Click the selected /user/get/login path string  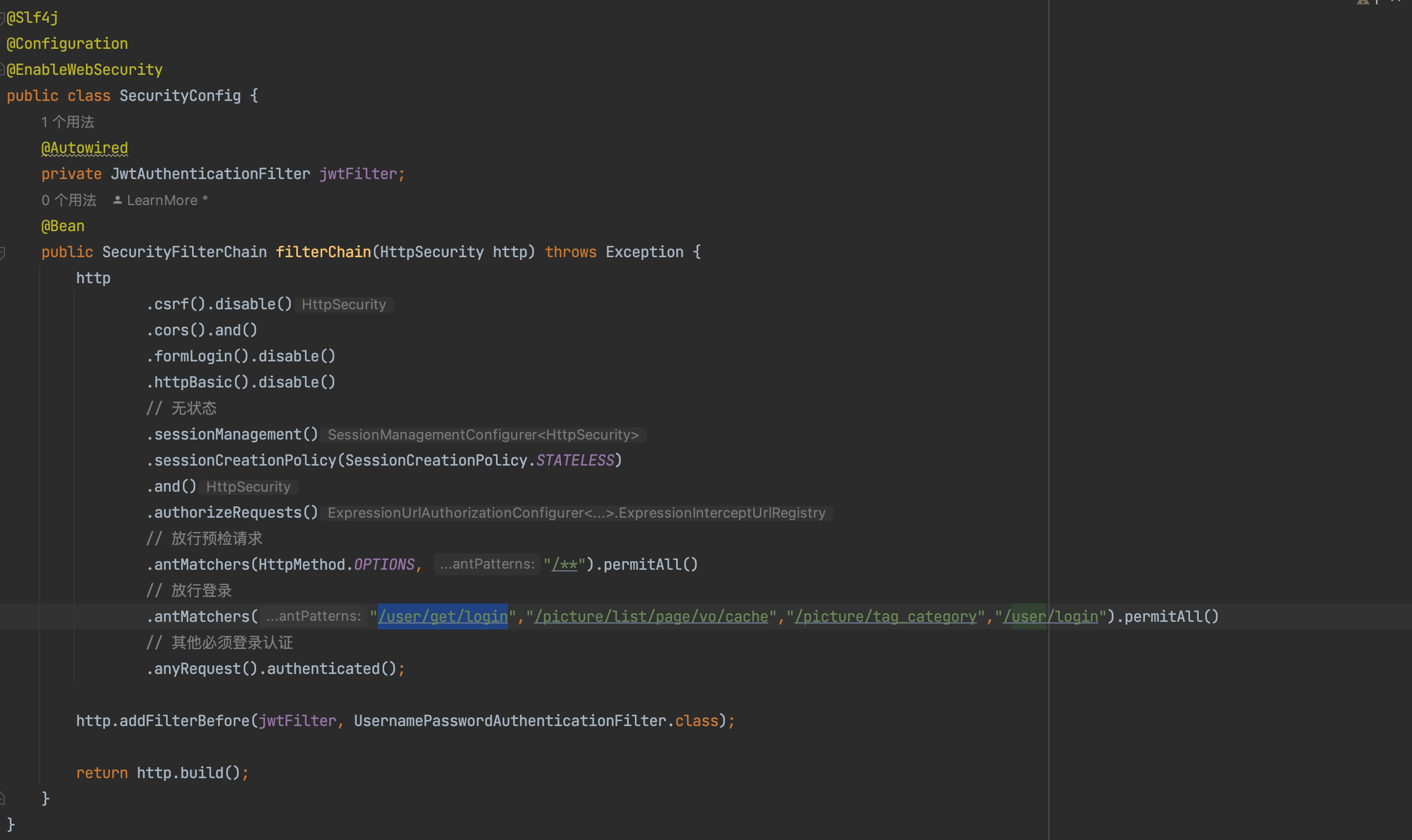443,616
